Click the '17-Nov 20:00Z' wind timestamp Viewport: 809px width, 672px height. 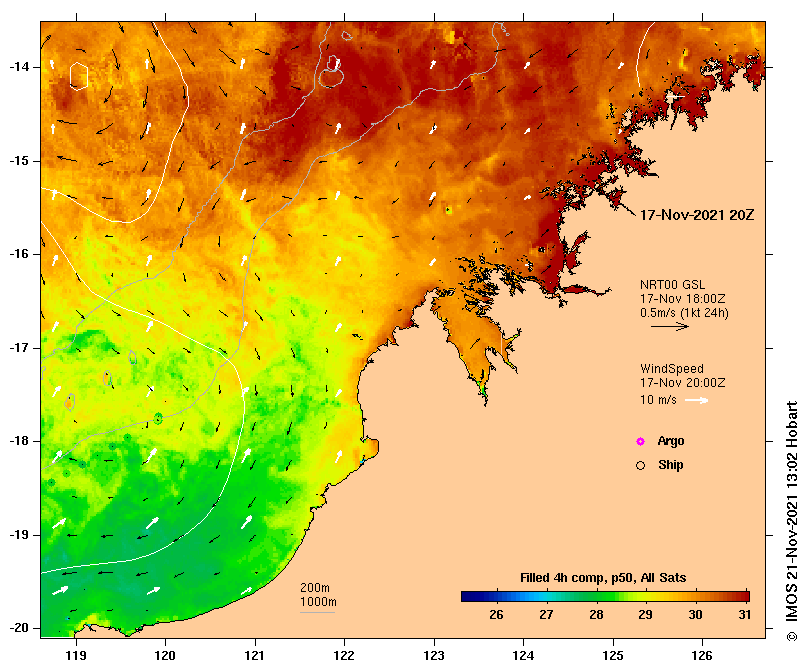[683, 383]
